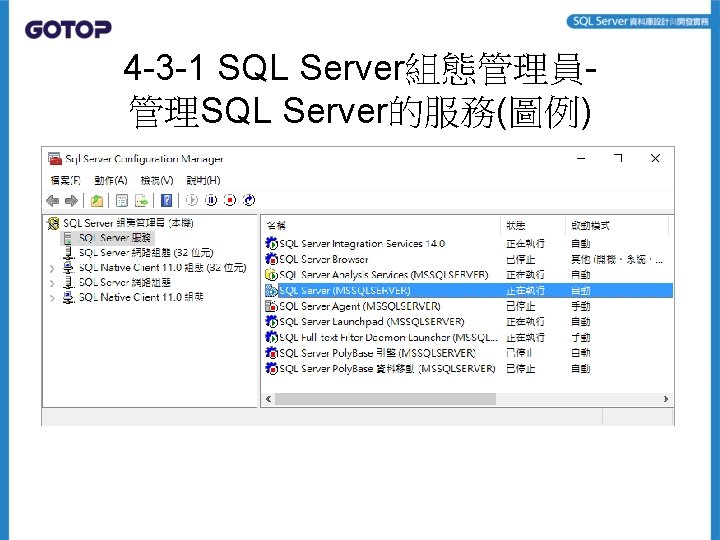Click the SQL Server PolyBase 引擎 icon
Viewport: 720px width, 540px height.
[x=271, y=353]
